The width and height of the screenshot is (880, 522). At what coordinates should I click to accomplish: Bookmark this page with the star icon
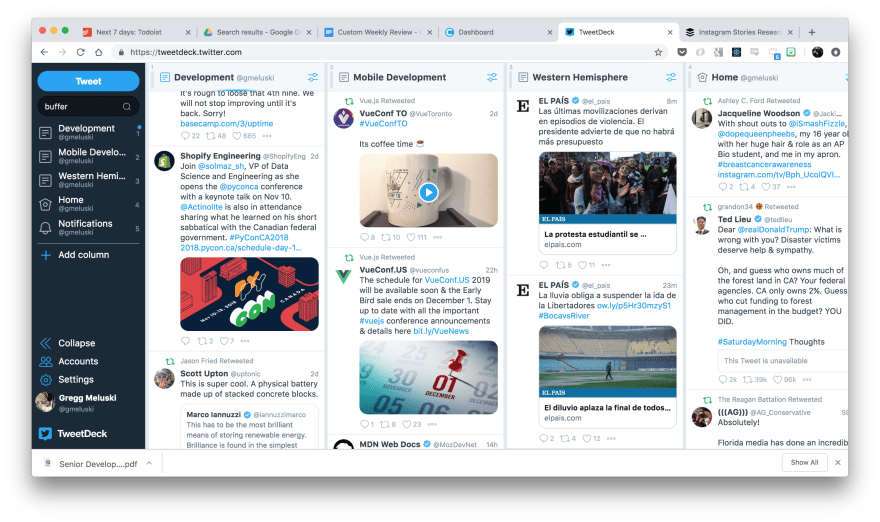tap(658, 52)
